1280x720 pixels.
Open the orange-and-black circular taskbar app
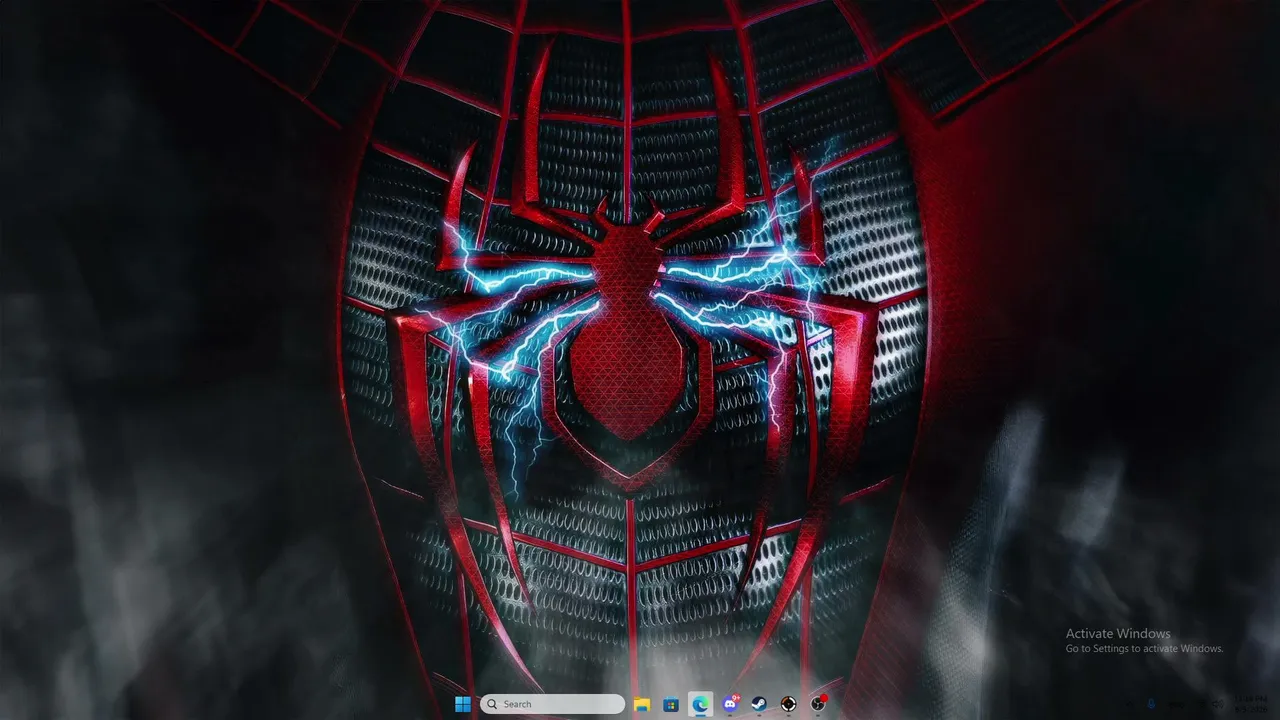[x=788, y=704]
